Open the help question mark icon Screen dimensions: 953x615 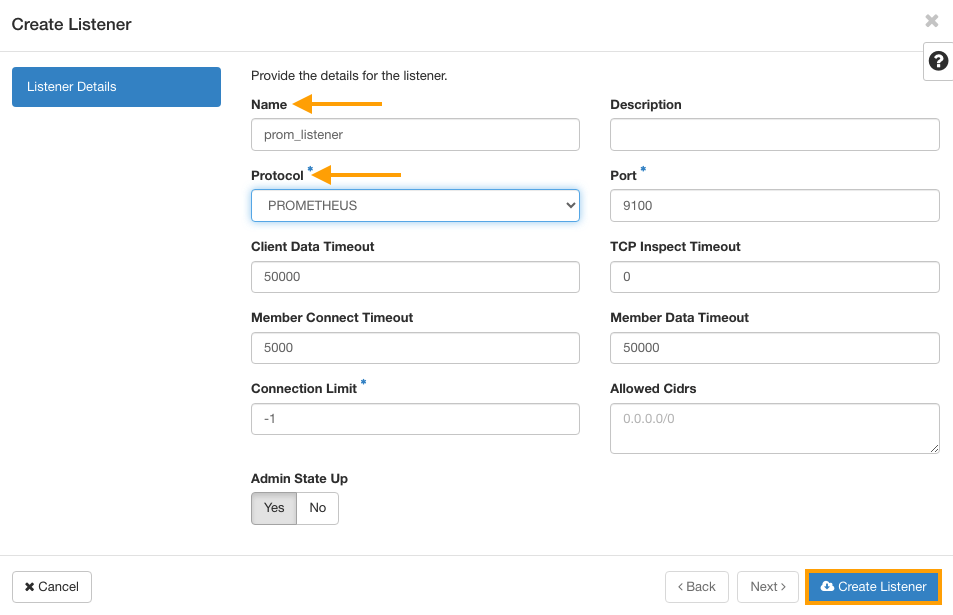[x=937, y=61]
